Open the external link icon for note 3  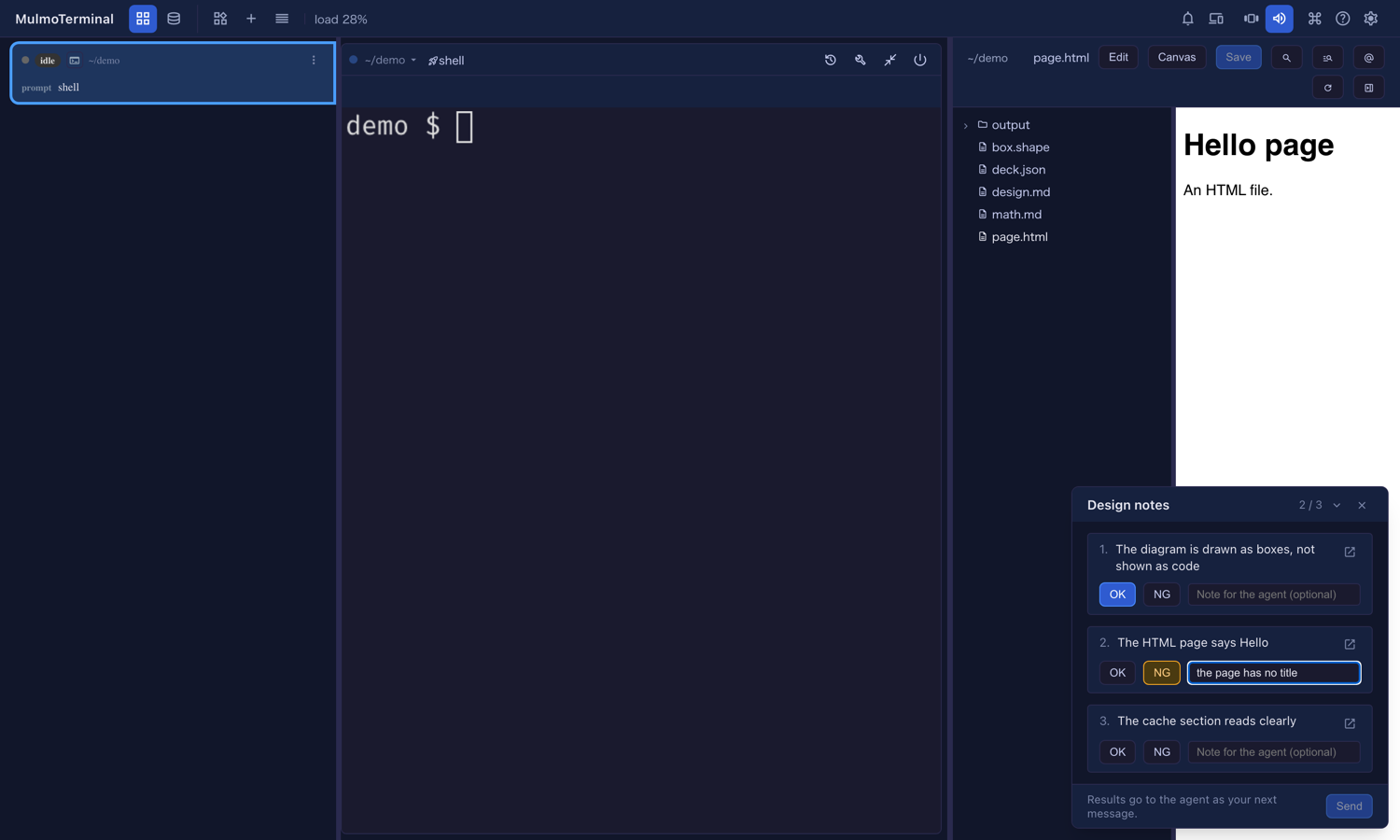point(1350,723)
